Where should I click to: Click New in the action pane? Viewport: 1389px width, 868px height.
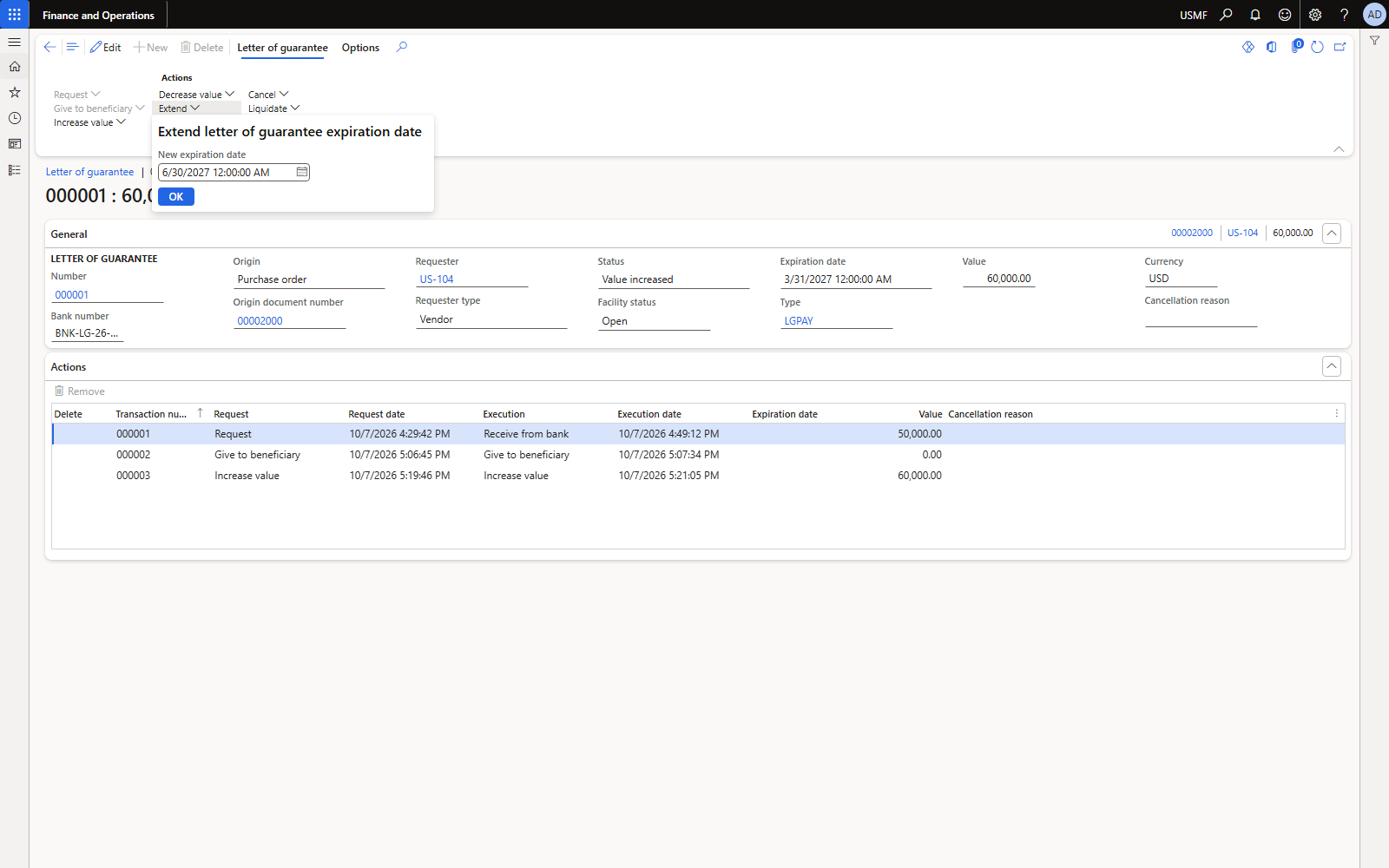pos(151,48)
